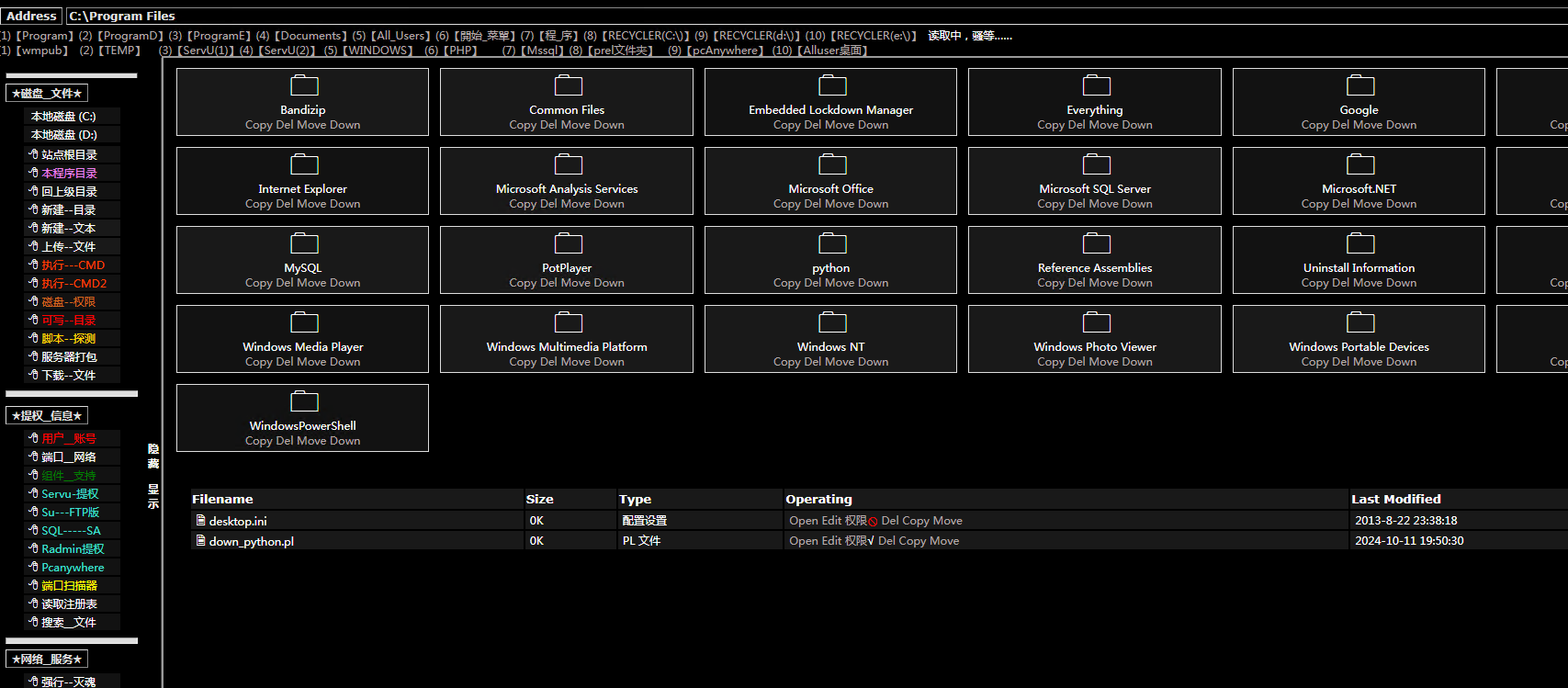
Task: Click 用户__账号 in sidebar
Action: coord(69,439)
